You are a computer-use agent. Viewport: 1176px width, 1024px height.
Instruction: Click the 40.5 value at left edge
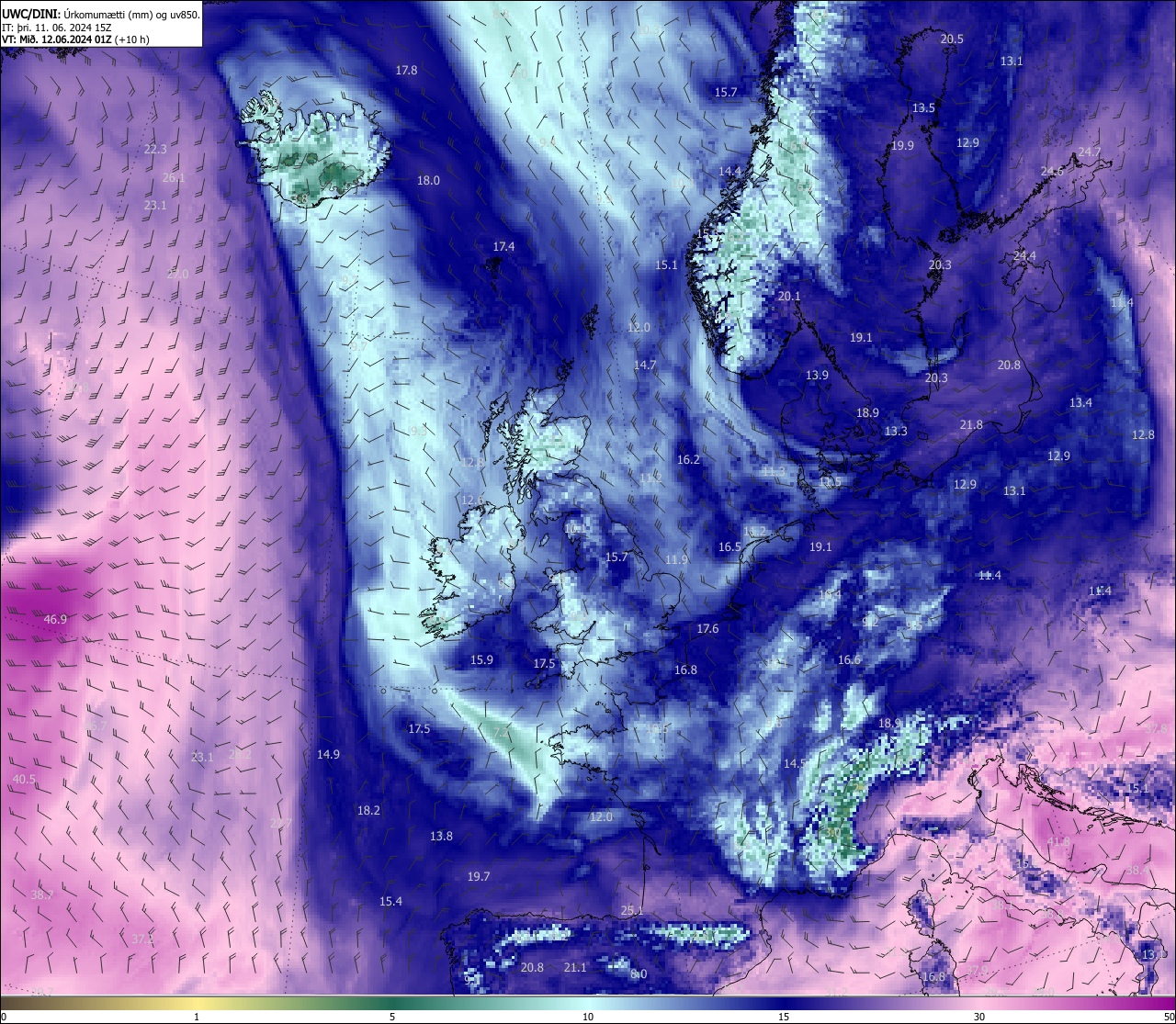pyautogui.click(x=24, y=780)
